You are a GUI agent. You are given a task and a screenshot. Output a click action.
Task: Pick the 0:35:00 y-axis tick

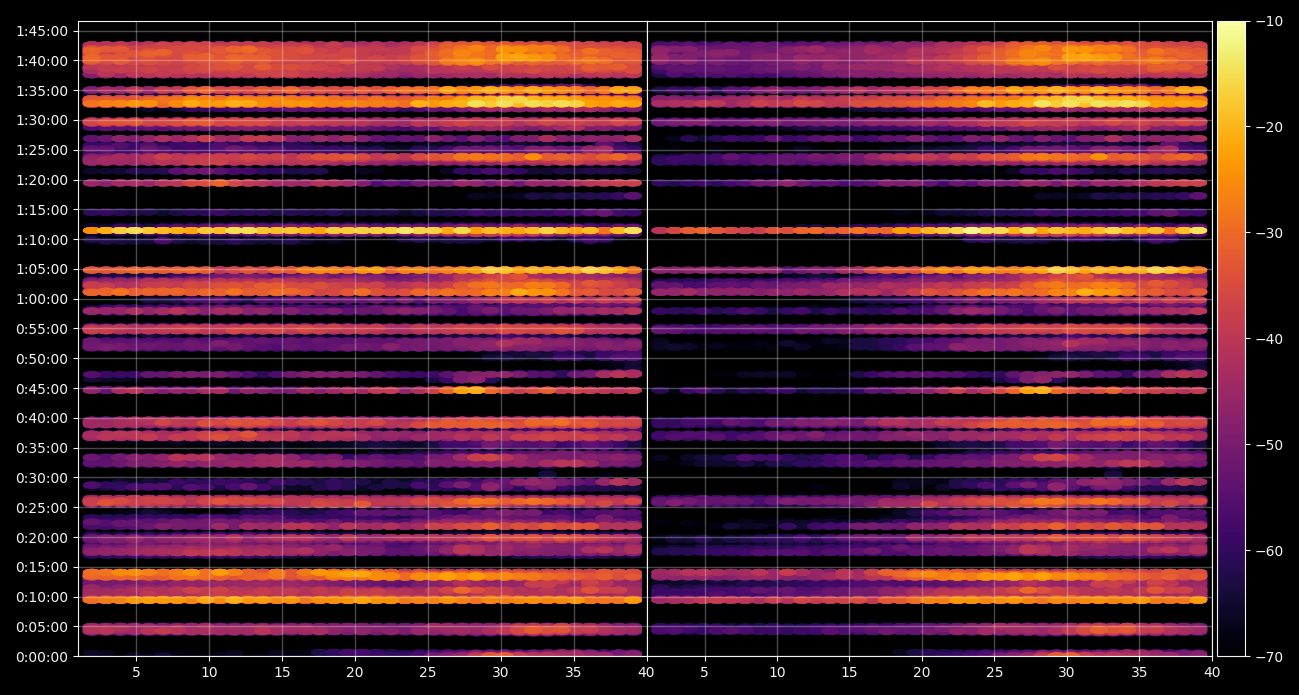point(42,448)
